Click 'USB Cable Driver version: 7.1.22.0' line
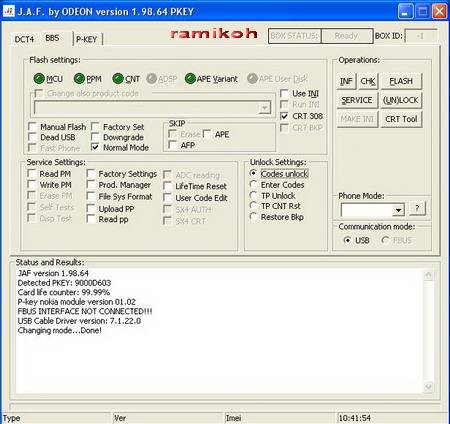This screenshot has width=450, height=424. click(79, 321)
